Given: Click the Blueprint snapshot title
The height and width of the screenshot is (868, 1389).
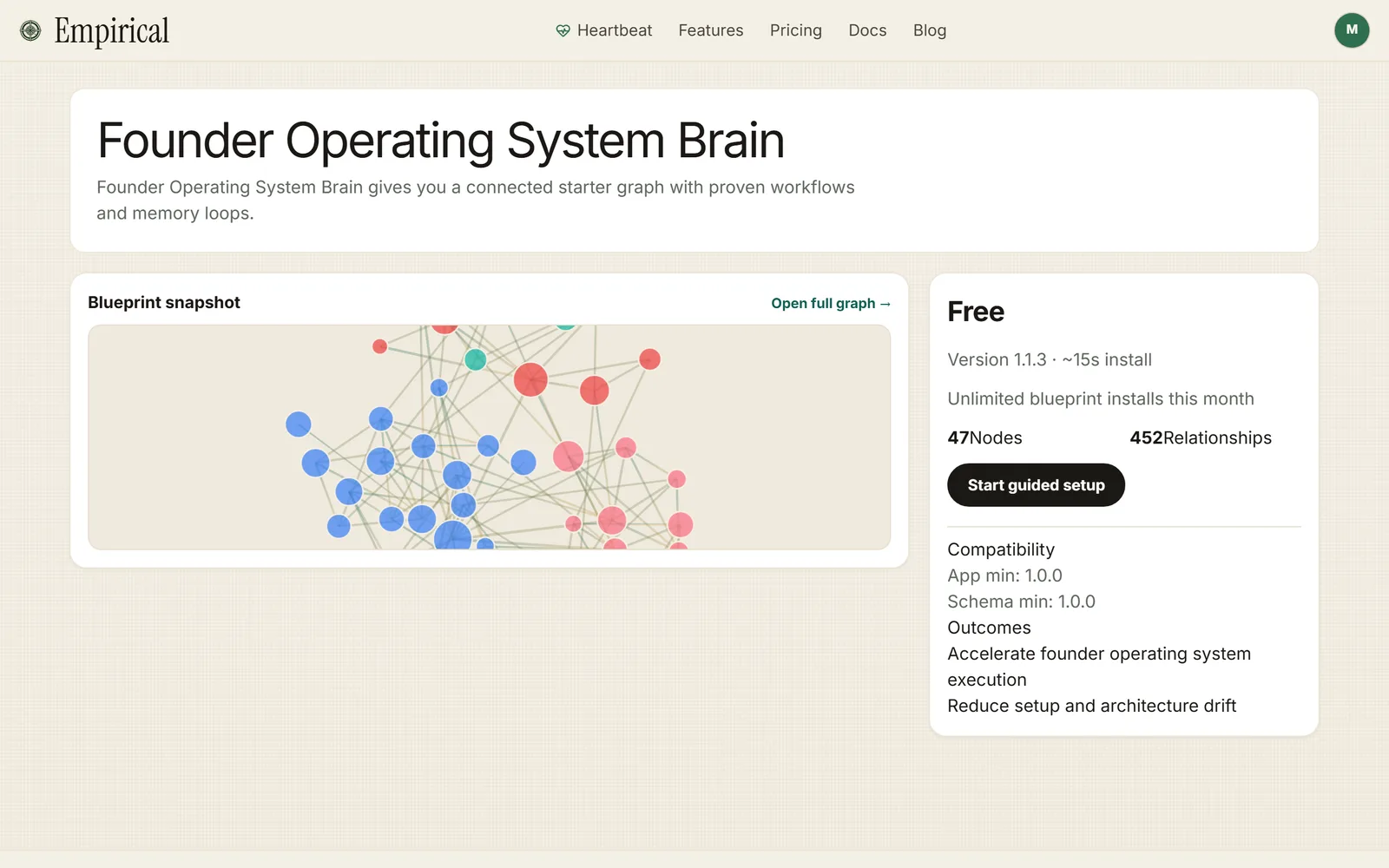Looking at the screenshot, I should [x=164, y=303].
